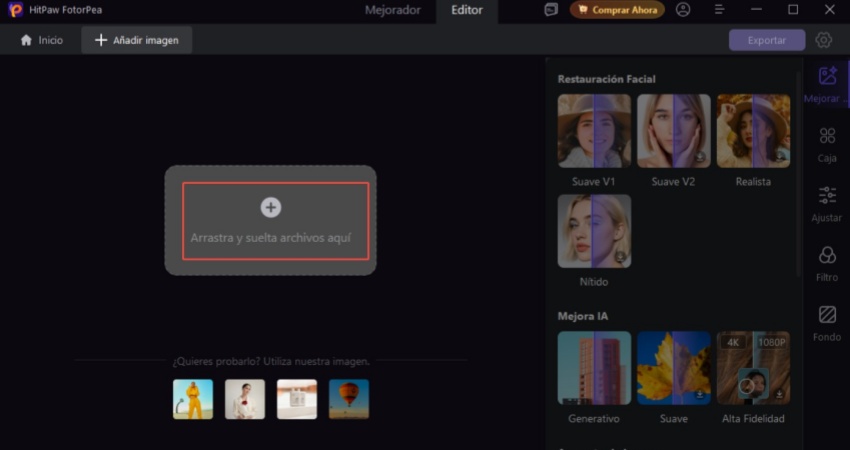Select the Realista facial model thumbnail
This screenshot has height=450, width=850.
point(753,131)
